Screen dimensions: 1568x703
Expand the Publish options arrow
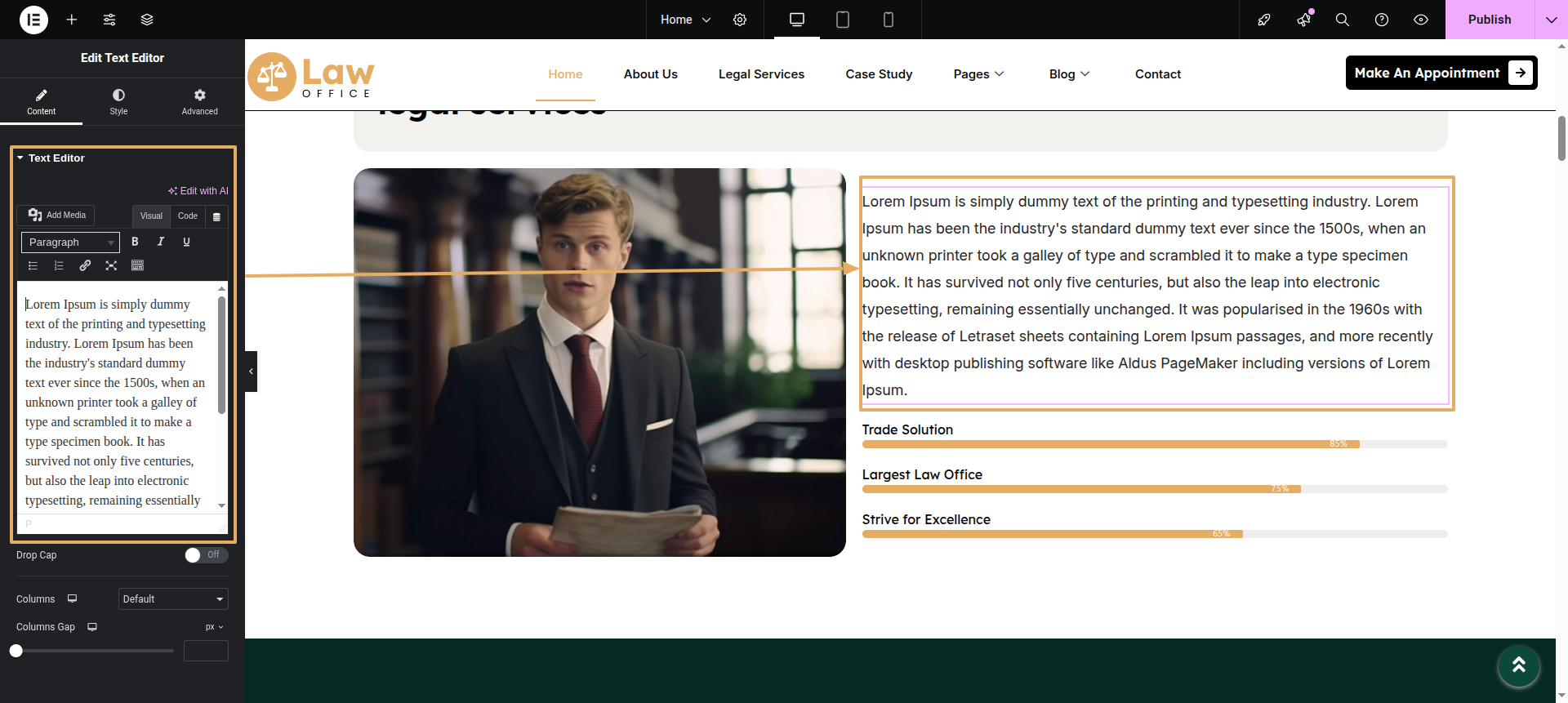pyautogui.click(x=1551, y=20)
